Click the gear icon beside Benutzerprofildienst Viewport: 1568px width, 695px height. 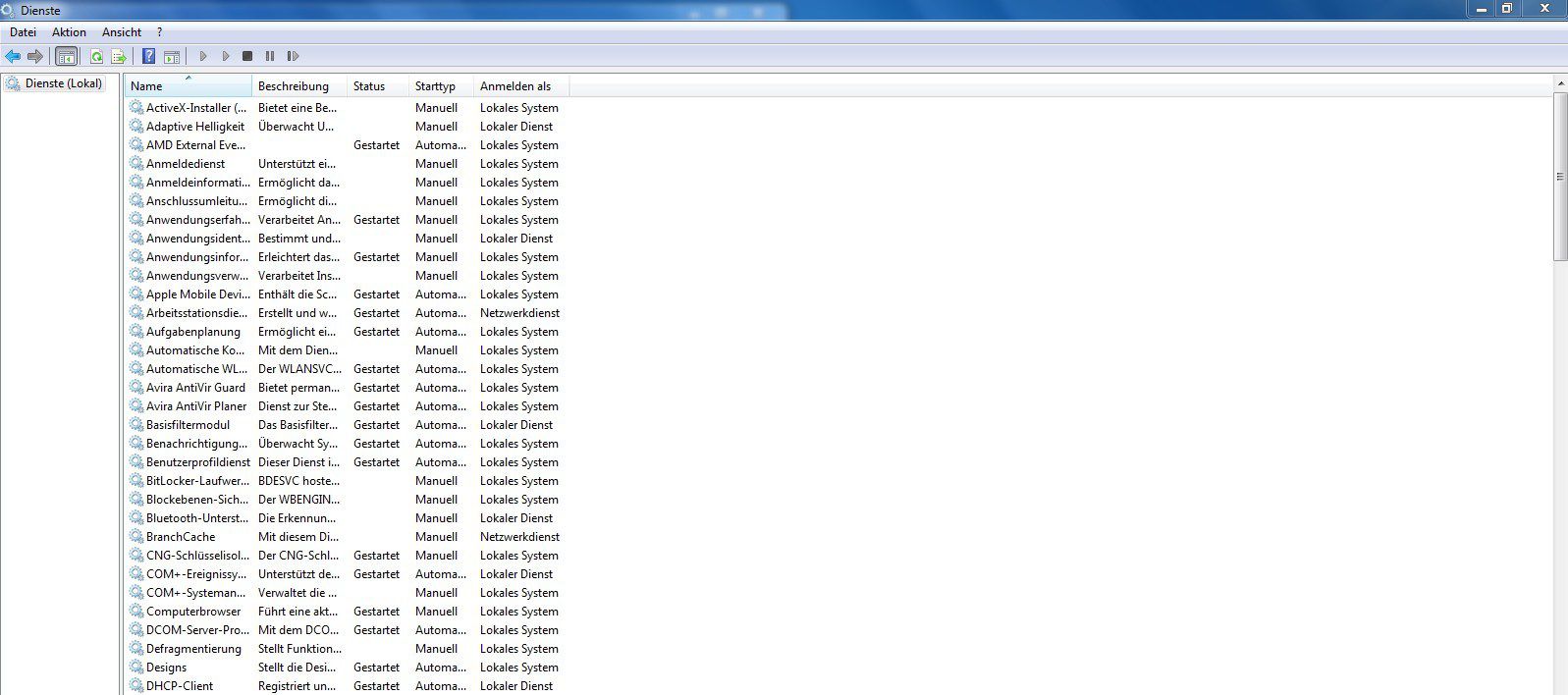pyautogui.click(x=136, y=462)
